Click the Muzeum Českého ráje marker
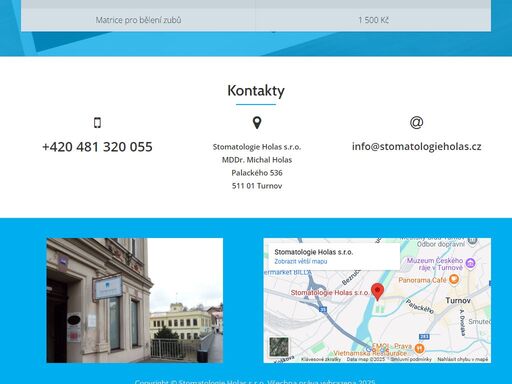 point(470,263)
